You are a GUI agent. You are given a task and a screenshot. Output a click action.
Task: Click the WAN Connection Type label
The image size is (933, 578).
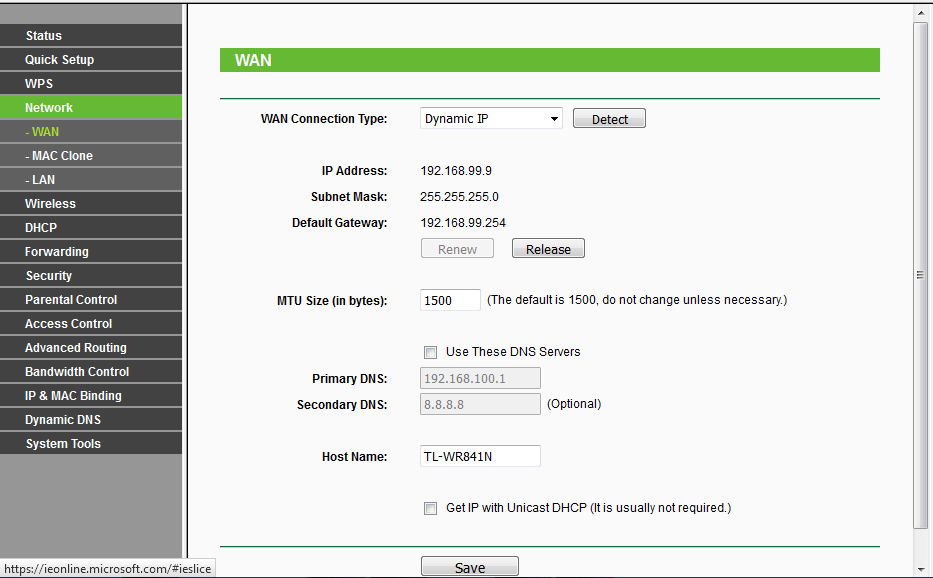pyautogui.click(x=324, y=118)
